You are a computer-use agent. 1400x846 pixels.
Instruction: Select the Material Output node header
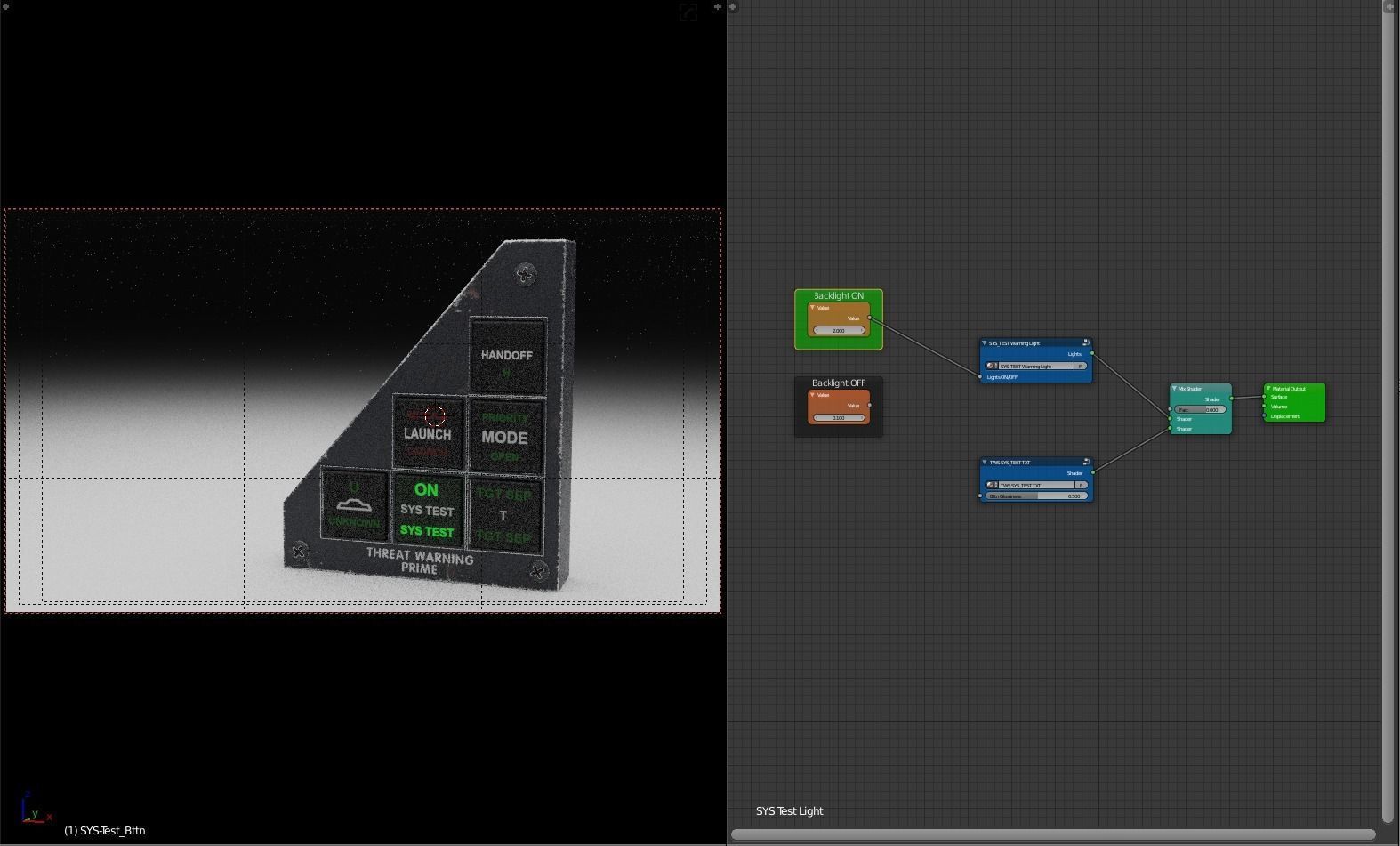(1295, 389)
